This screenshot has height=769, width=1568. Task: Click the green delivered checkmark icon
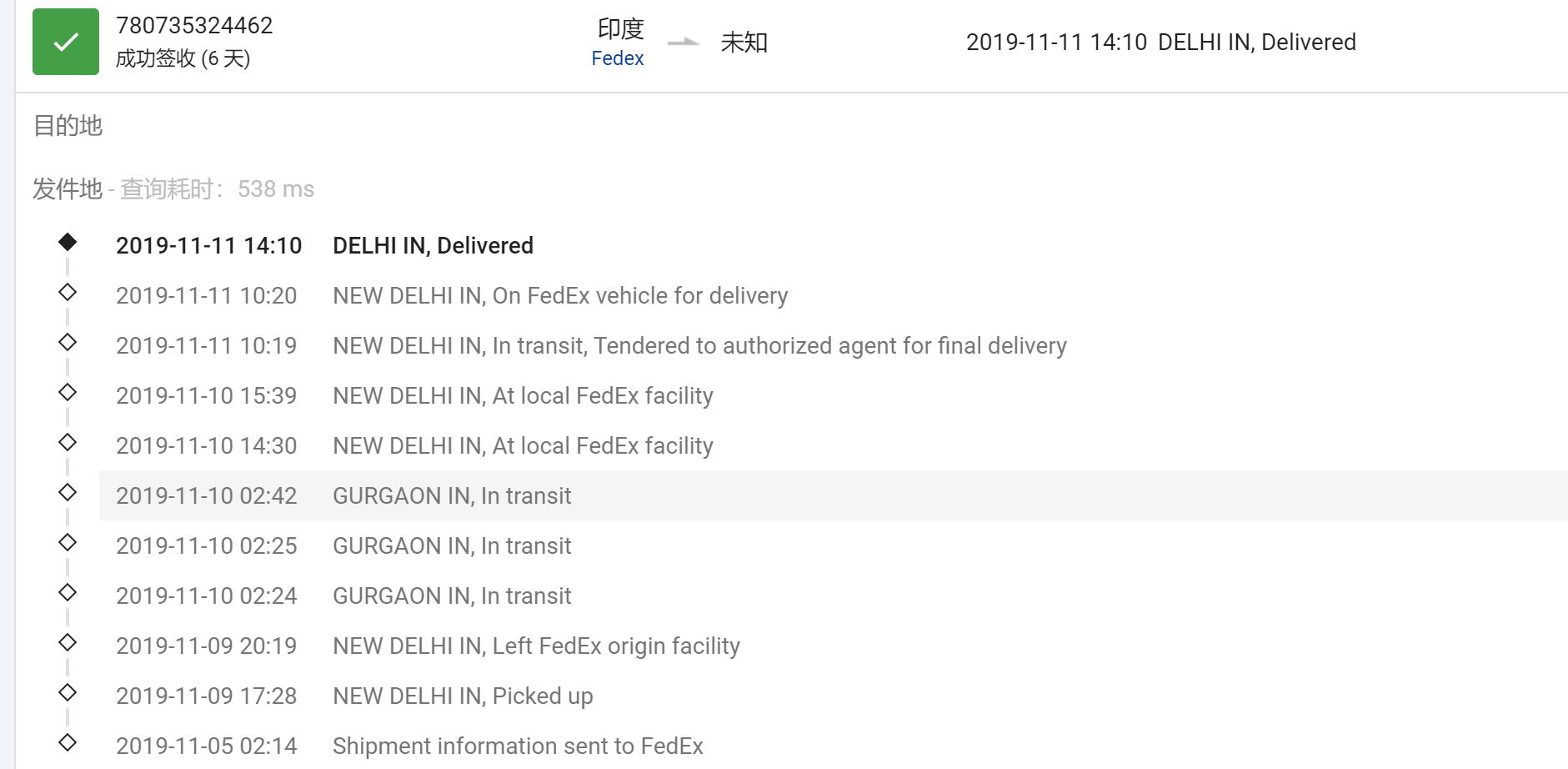click(x=66, y=42)
